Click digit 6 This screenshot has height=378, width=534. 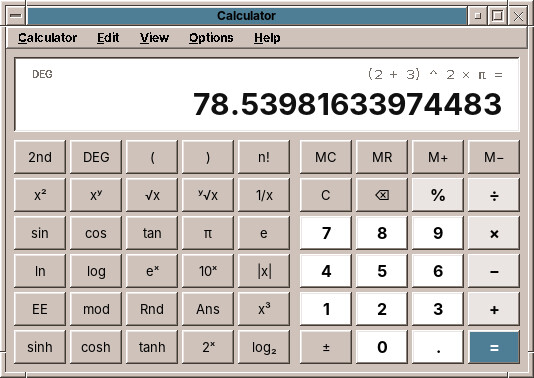tap(438, 271)
